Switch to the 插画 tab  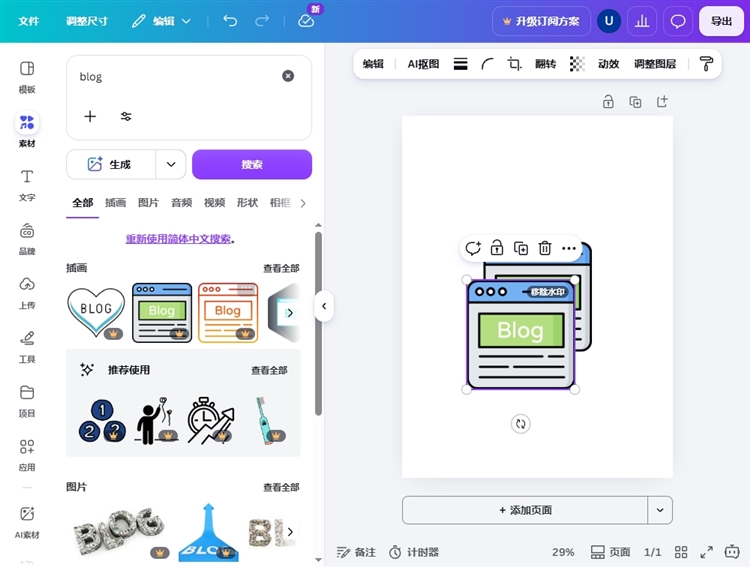(x=115, y=203)
